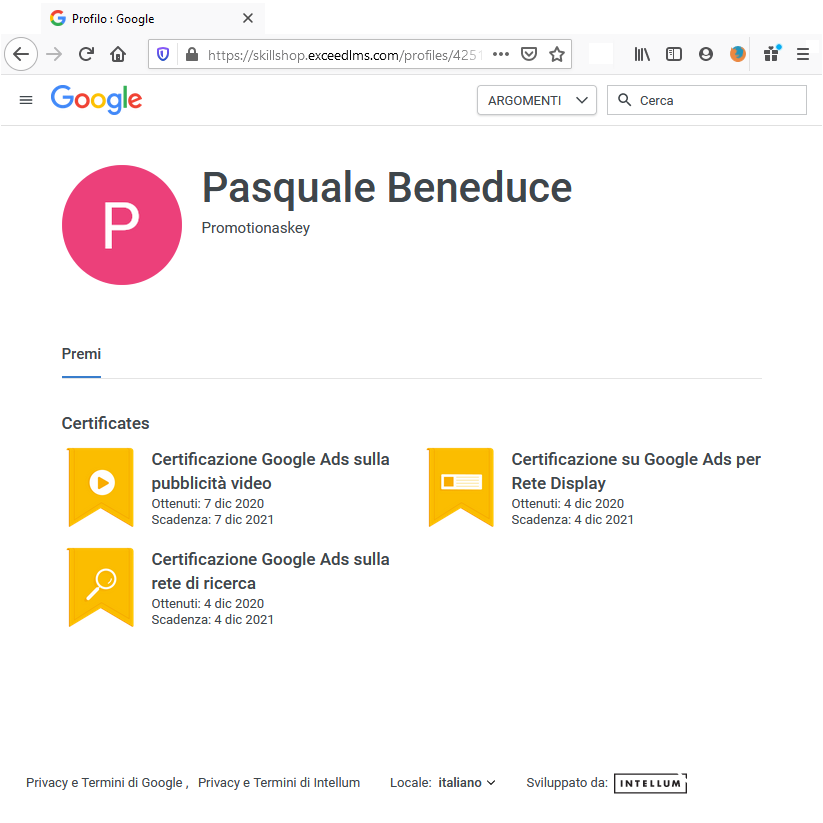Click the Sviluppato da: footer label
Viewport: 823px width, 823px height.
pyautogui.click(x=567, y=783)
